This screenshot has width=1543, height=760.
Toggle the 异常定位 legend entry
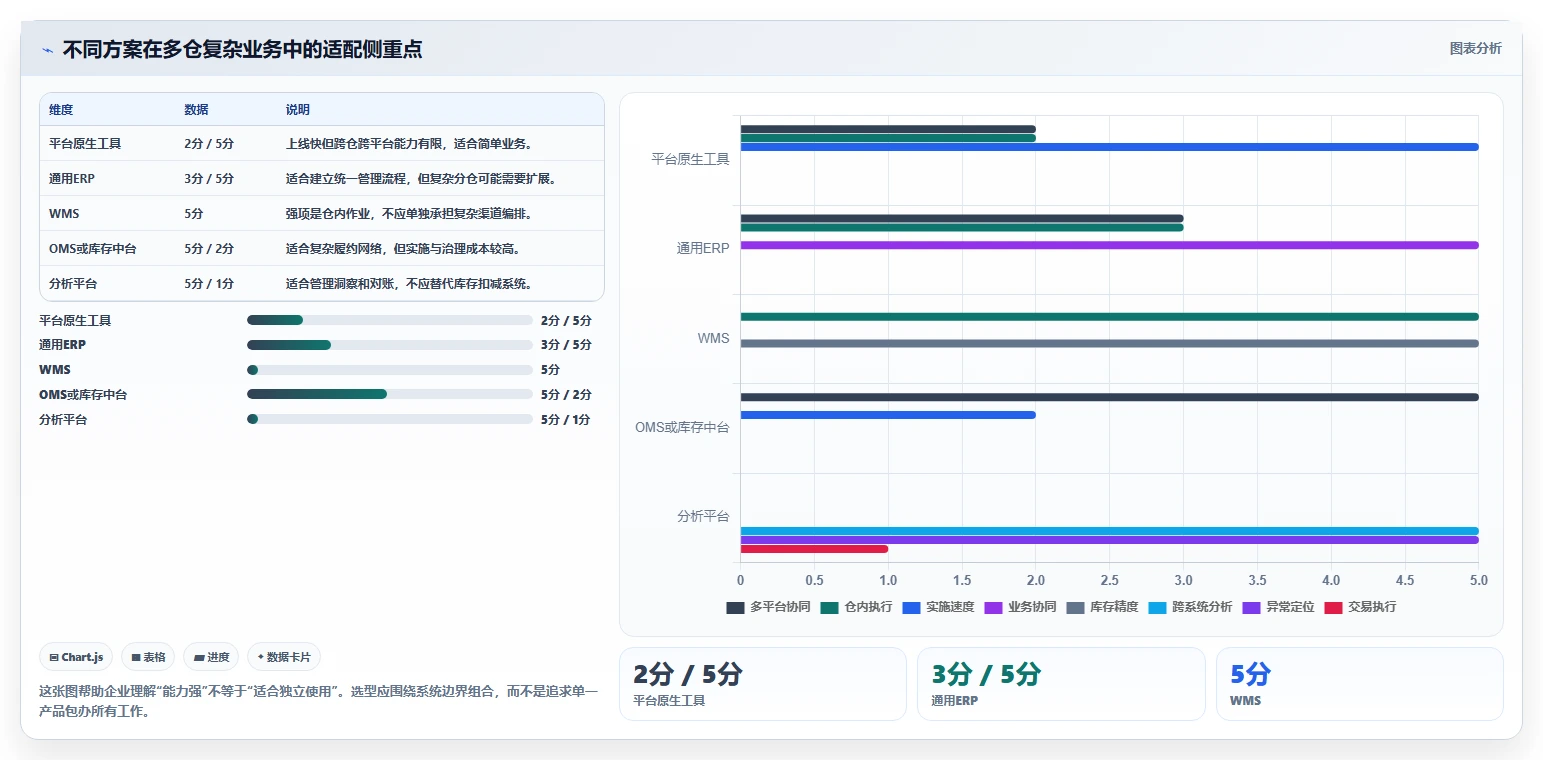click(1278, 607)
